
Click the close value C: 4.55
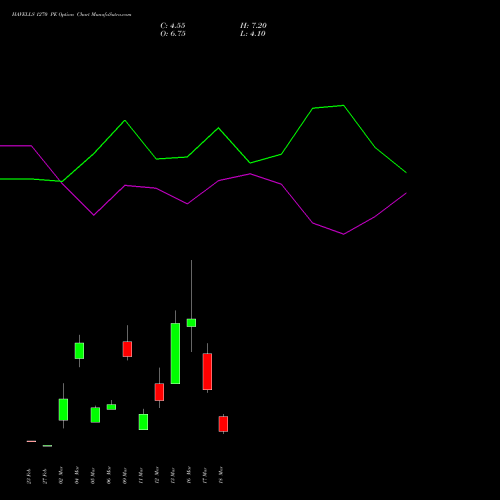173,26
